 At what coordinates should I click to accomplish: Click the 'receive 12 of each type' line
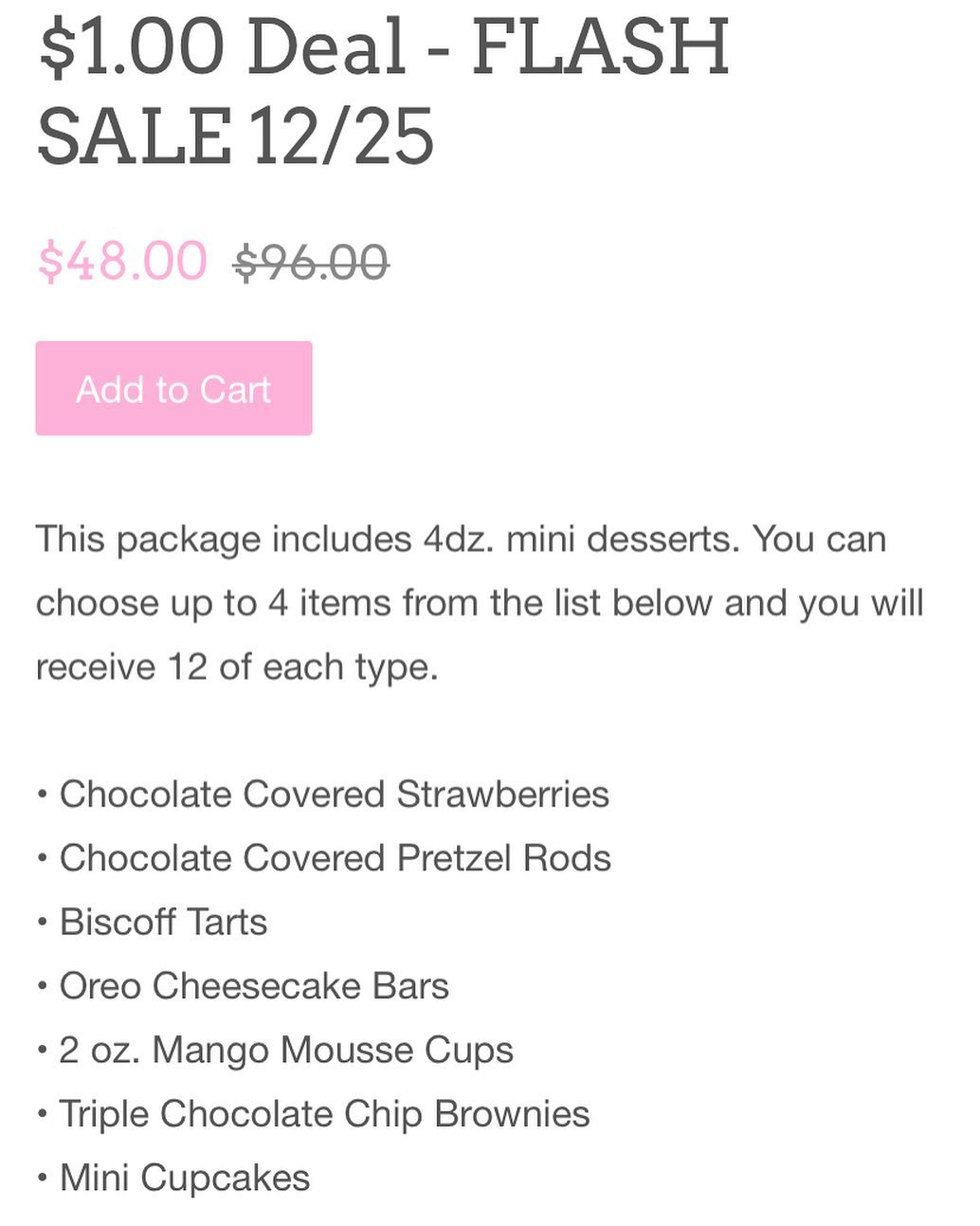pos(237,667)
